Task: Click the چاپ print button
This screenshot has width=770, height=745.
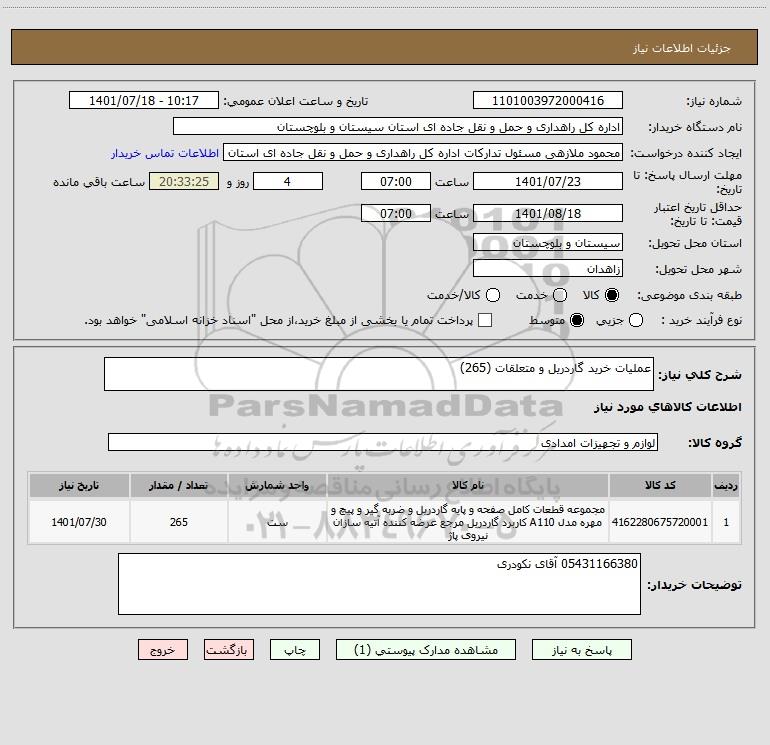Action: 295,650
